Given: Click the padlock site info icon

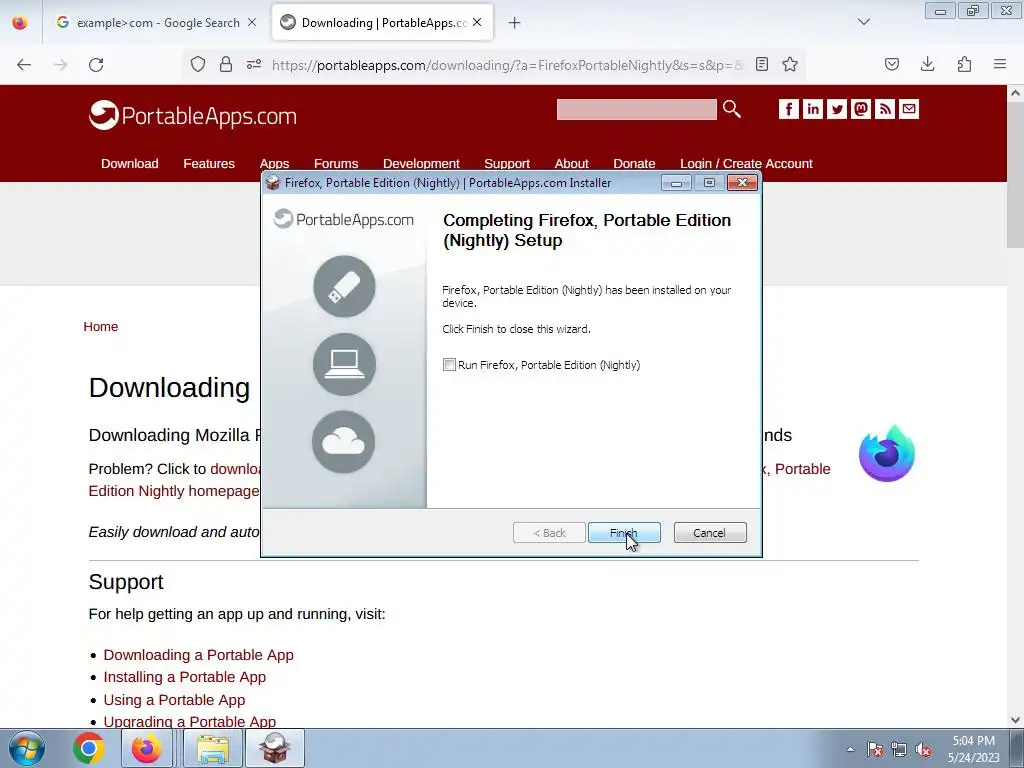Looking at the screenshot, I should (226, 64).
